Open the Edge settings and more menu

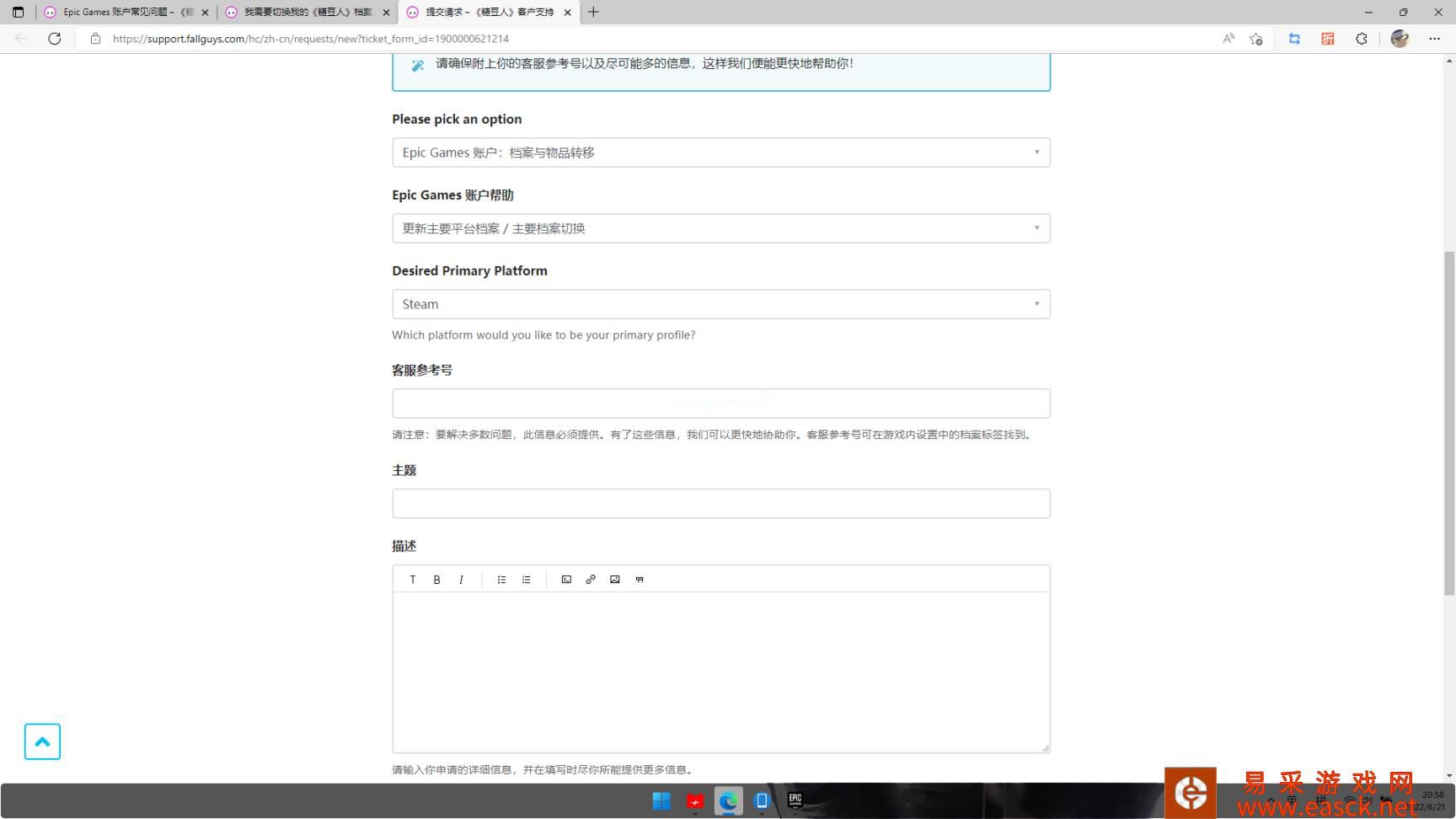click(x=1434, y=39)
